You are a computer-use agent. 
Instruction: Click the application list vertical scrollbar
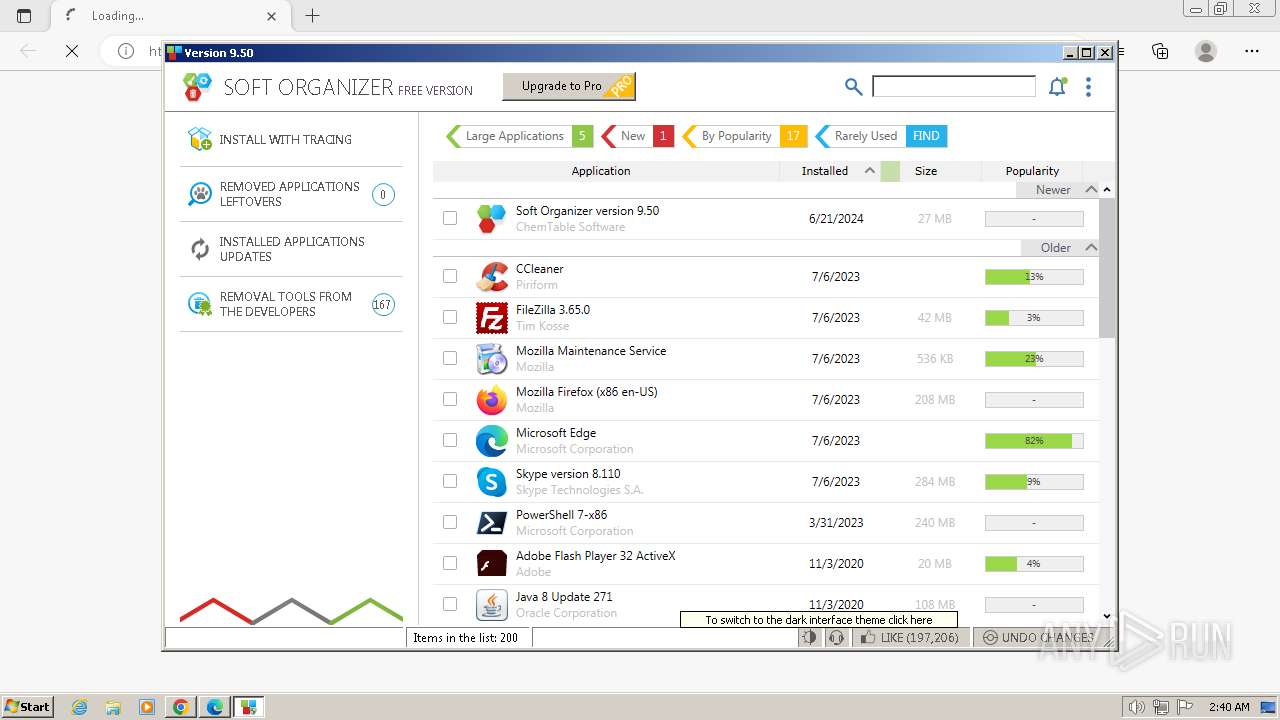pyautogui.click(x=1106, y=268)
